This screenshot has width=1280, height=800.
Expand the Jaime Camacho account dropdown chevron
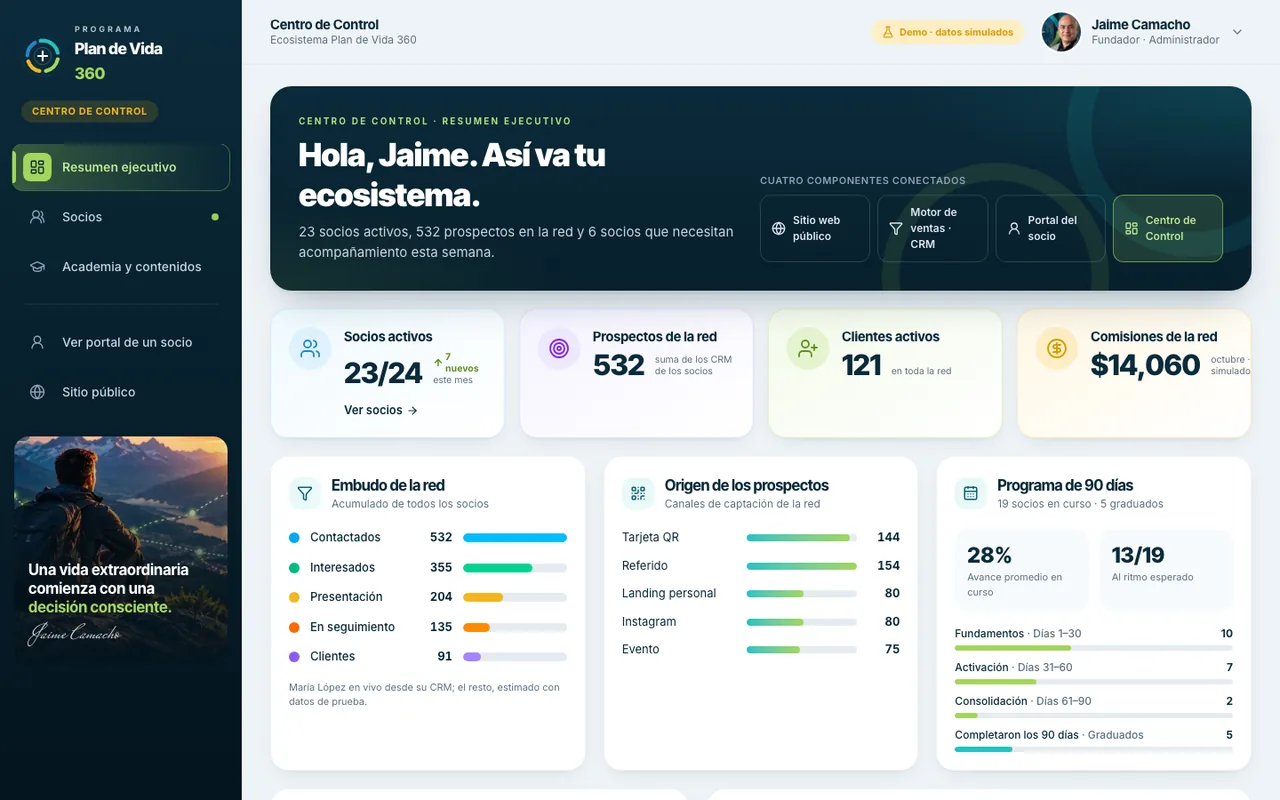tap(1237, 32)
